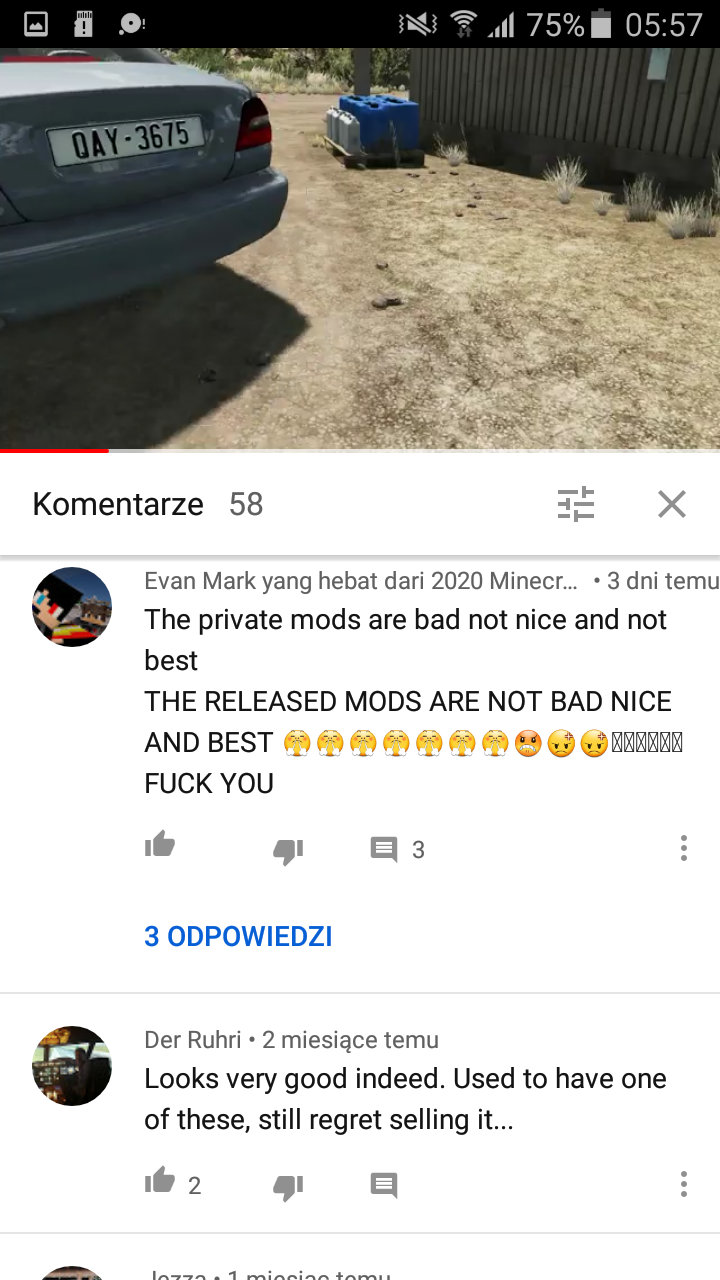Tap the Komentarze 58 header
The height and width of the screenshot is (1280, 720).
pyautogui.click(x=148, y=504)
